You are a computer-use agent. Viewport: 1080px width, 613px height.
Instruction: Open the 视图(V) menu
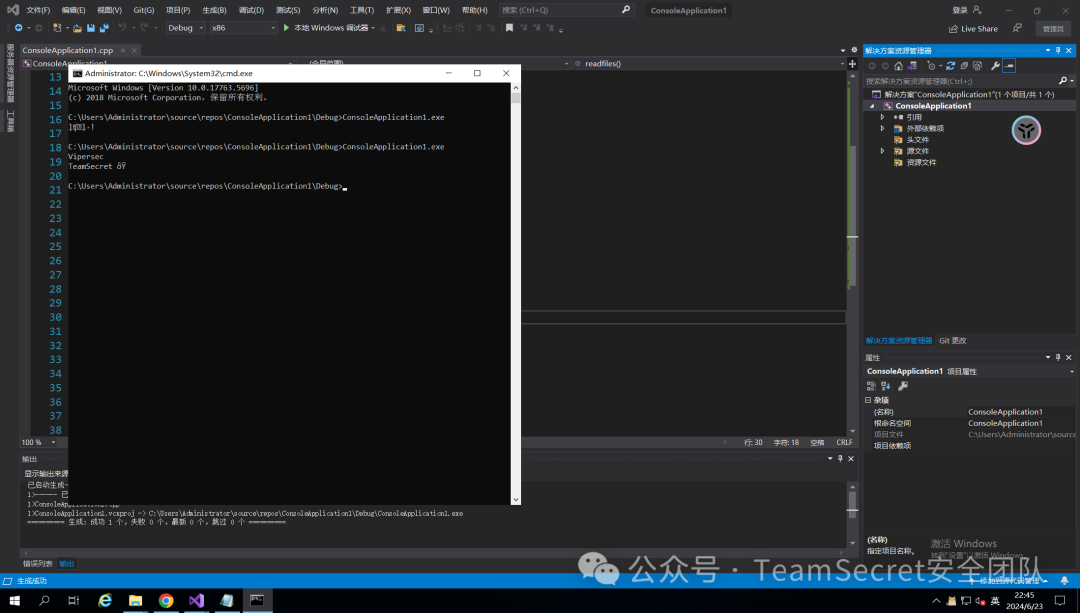pyautogui.click(x=110, y=10)
